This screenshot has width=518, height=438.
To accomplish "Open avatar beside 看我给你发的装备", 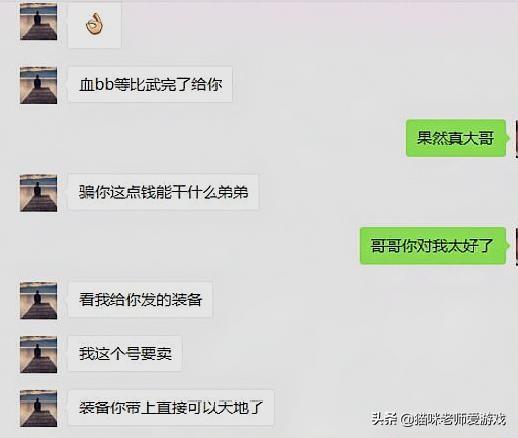I will click(x=39, y=301).
